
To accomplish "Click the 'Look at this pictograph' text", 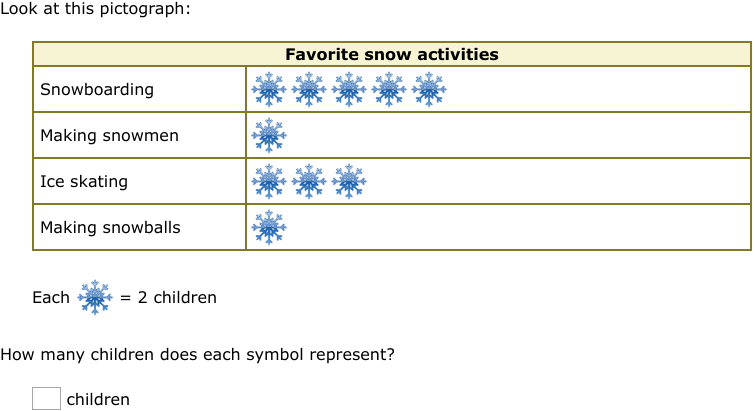I will click(x=95, y=9).
